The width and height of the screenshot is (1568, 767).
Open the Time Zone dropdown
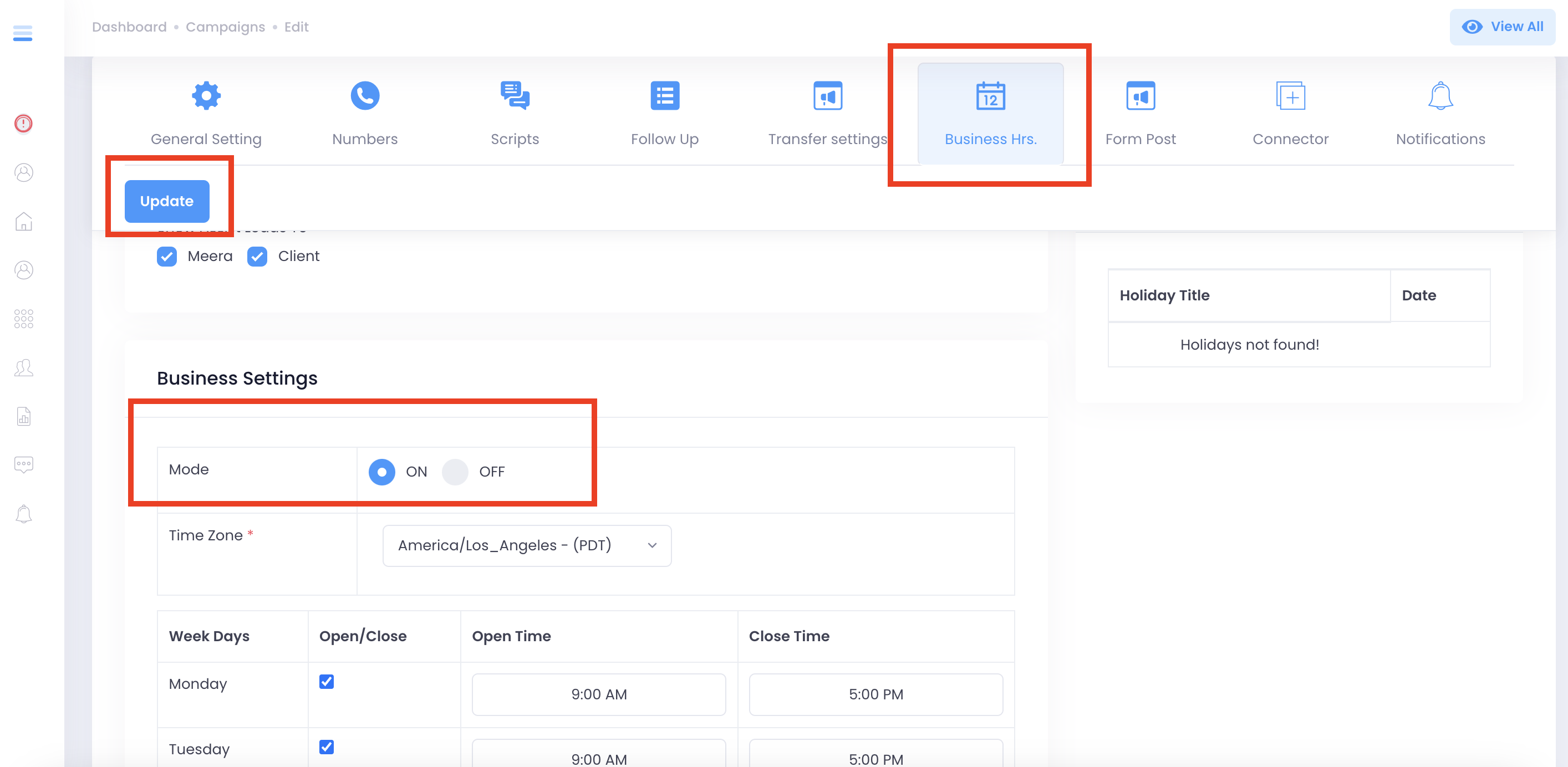pyautogui.click(x=527, y=545)
